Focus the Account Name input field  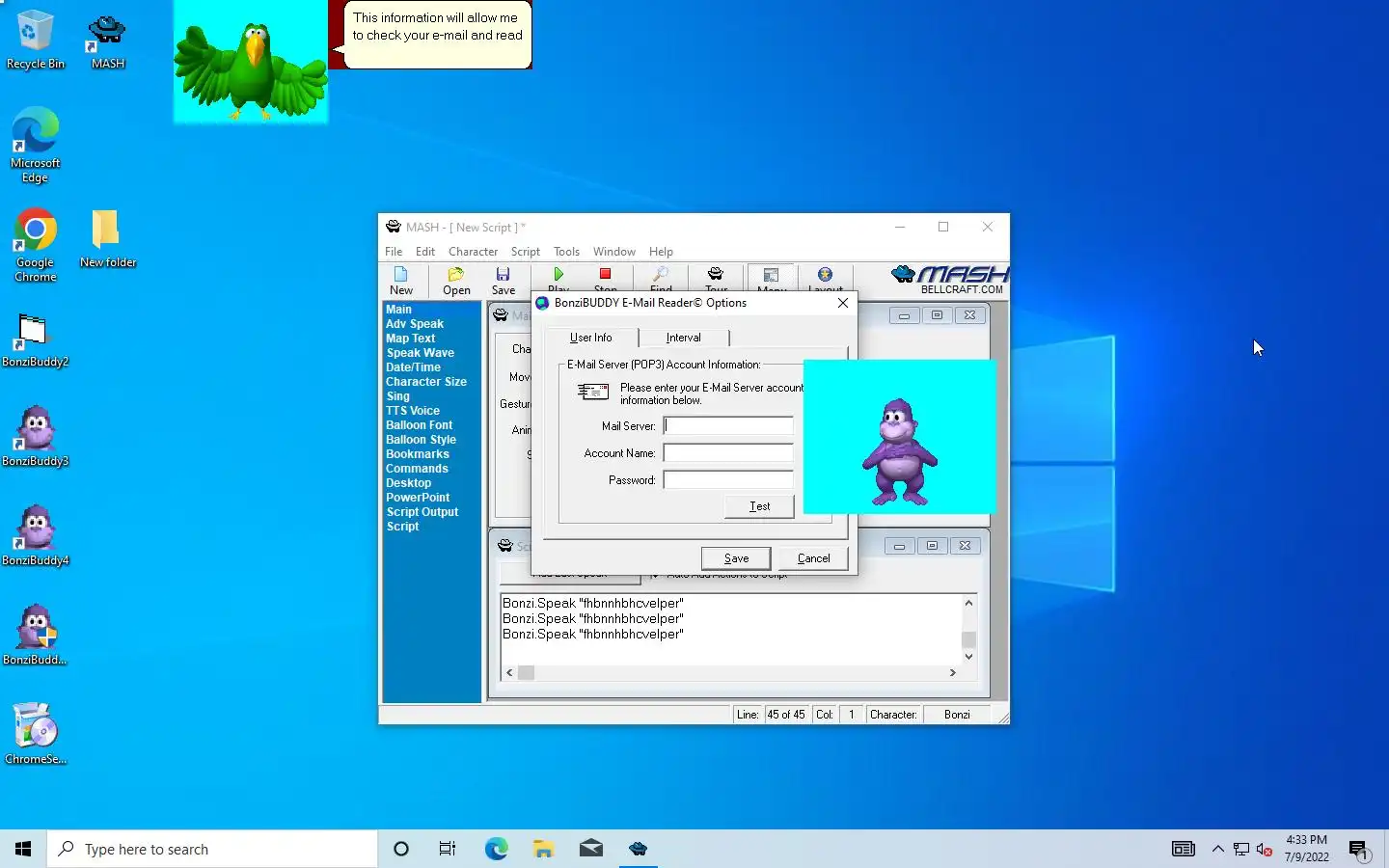(728, 453)
